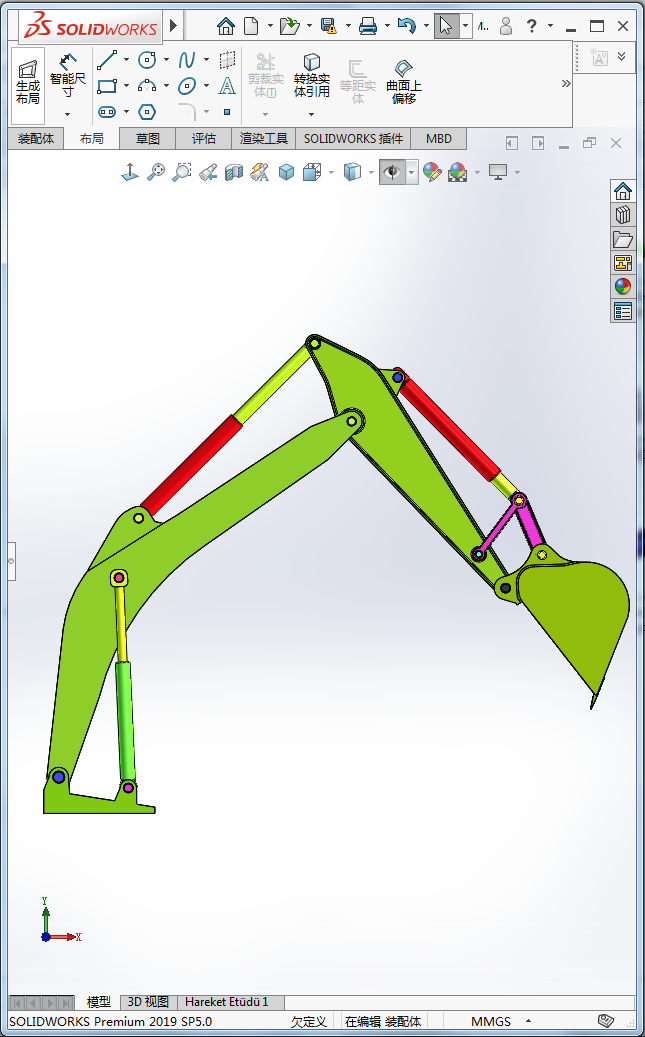Click the Print icon in the title toolbar
This screenshot has height=1037, width=645.
coord(367,25)
